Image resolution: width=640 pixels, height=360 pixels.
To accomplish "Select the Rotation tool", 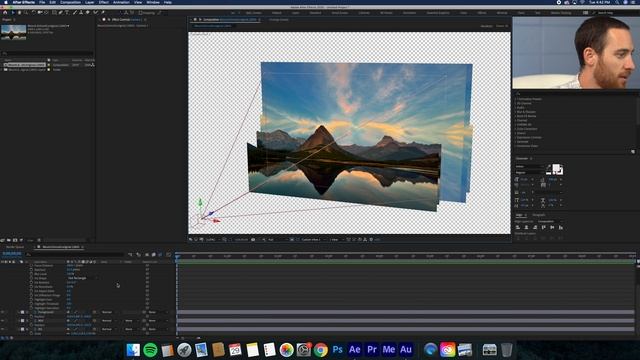I will 33,13.
